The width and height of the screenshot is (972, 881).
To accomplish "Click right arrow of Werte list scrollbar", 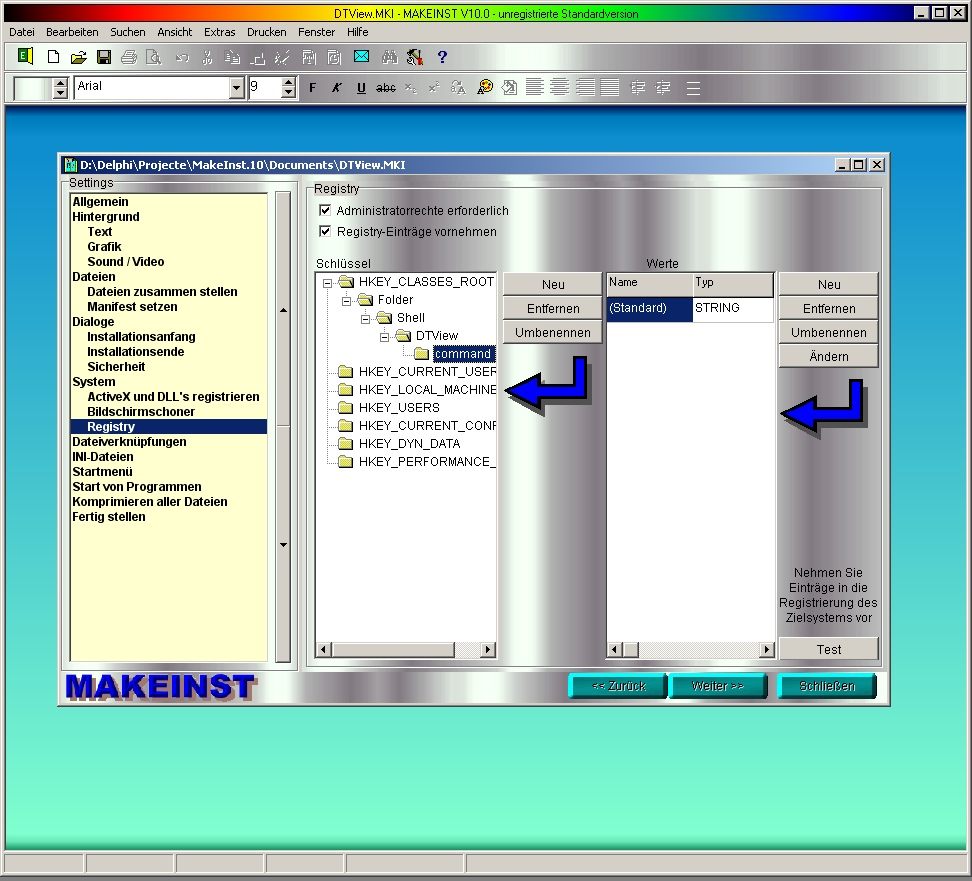I will point(767,649).
